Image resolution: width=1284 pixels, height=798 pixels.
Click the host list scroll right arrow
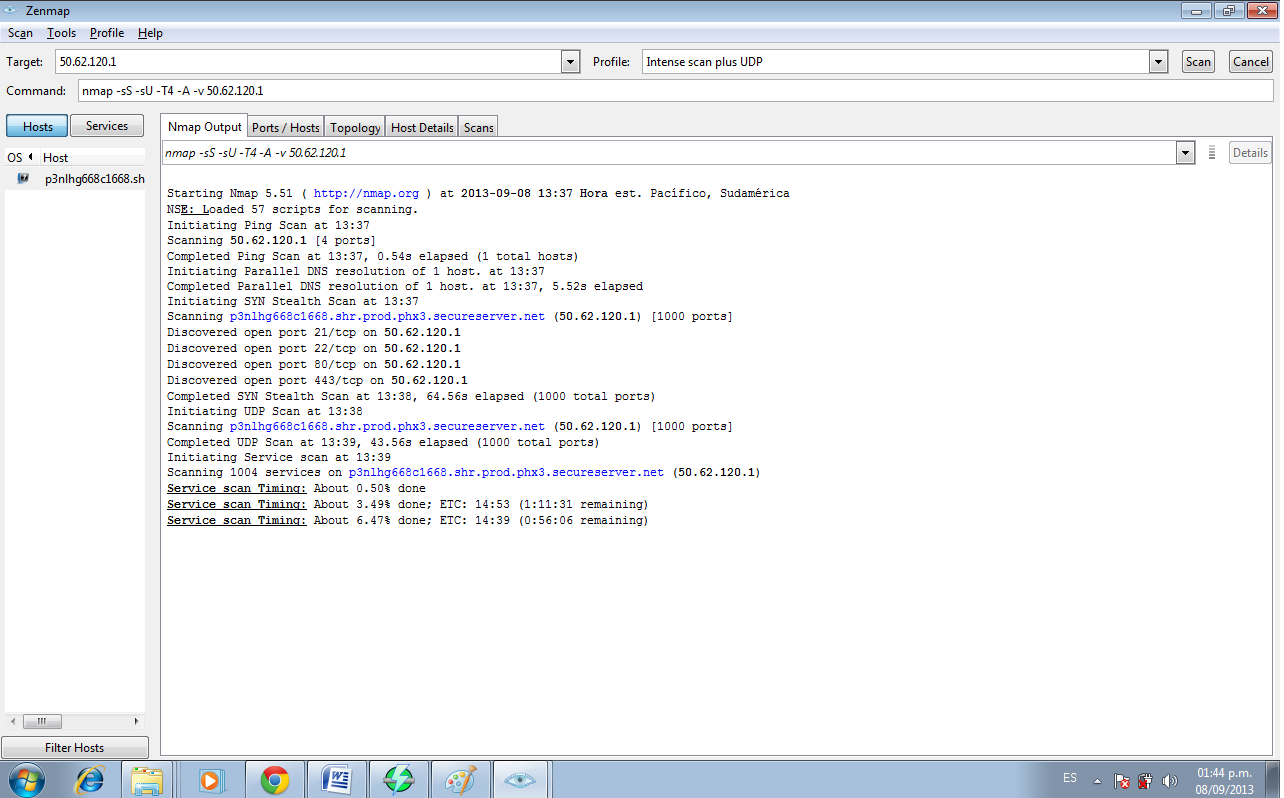pos(137,721)
